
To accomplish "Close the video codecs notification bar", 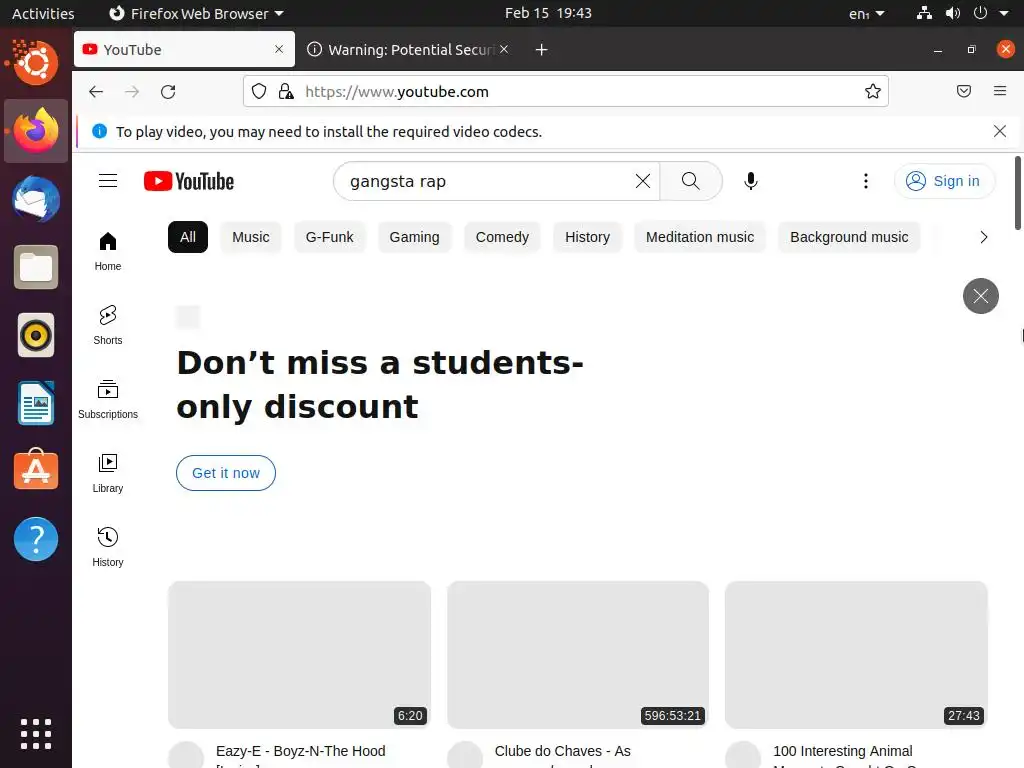I will coord(999,131).
